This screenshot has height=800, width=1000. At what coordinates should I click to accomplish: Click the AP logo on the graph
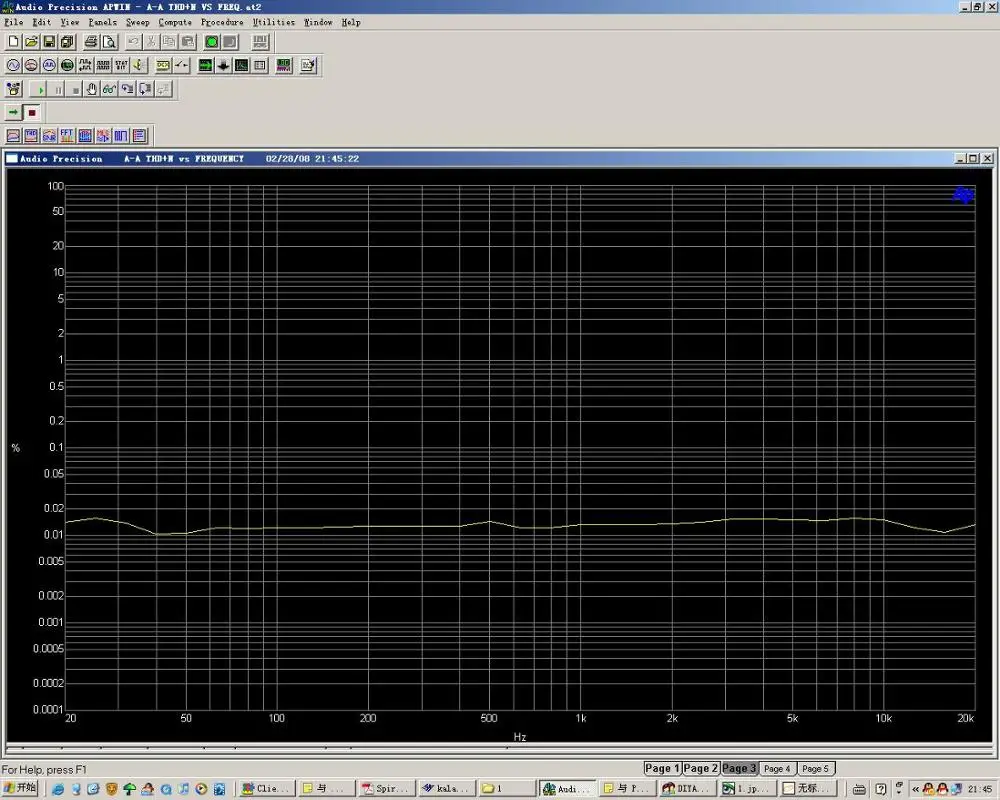(x=964, y=195)
